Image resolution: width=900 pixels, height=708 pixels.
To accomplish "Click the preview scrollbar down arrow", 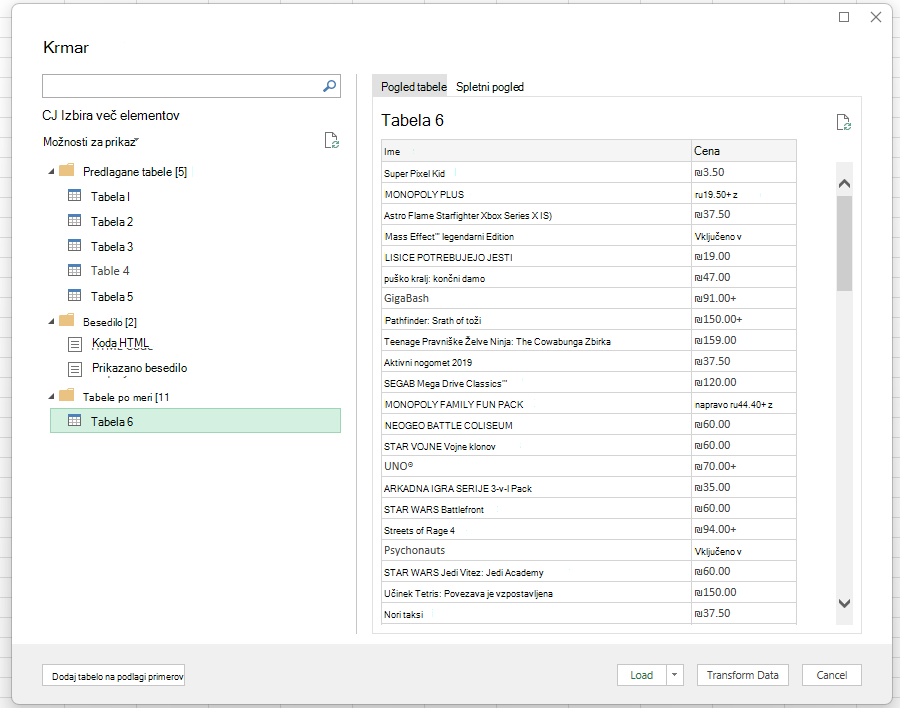I will (844, 603).
